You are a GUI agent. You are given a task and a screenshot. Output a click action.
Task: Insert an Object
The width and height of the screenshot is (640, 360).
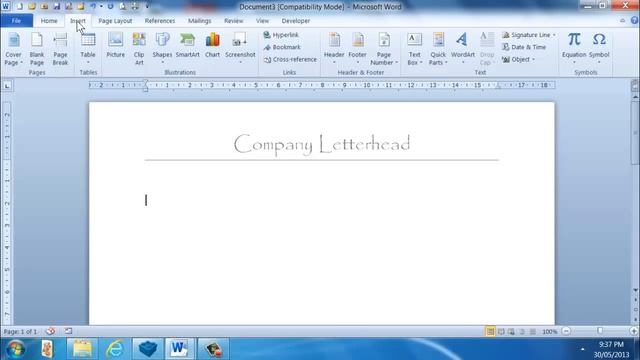(518, 60)
